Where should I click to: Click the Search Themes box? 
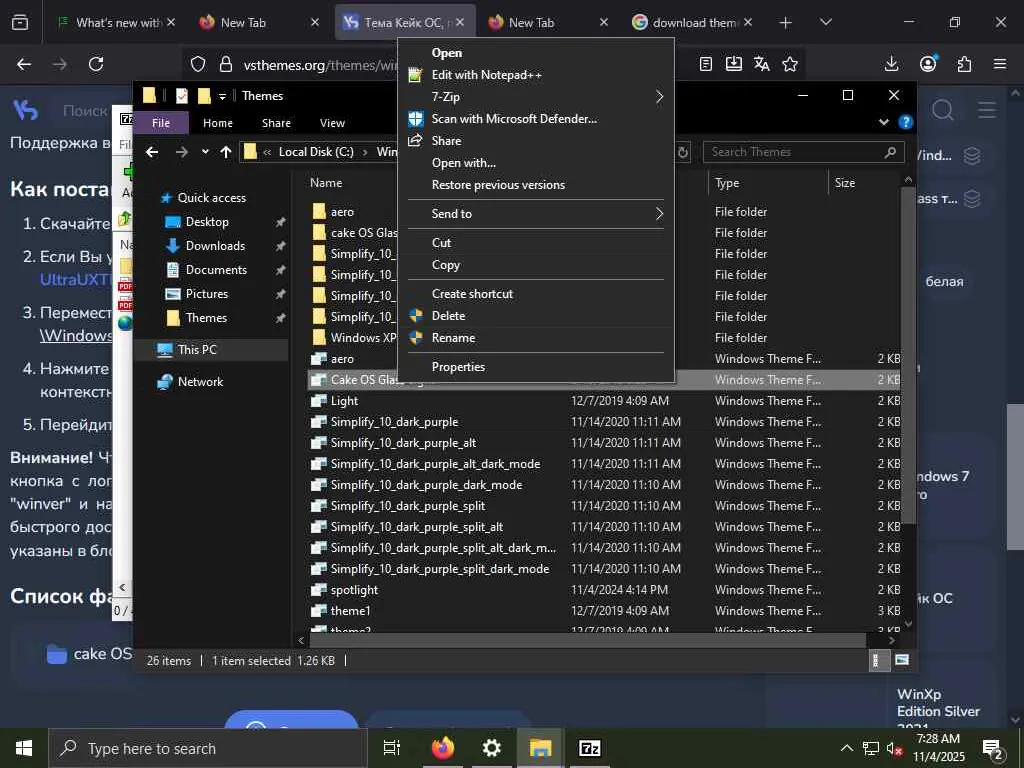[x=803, y=152]
